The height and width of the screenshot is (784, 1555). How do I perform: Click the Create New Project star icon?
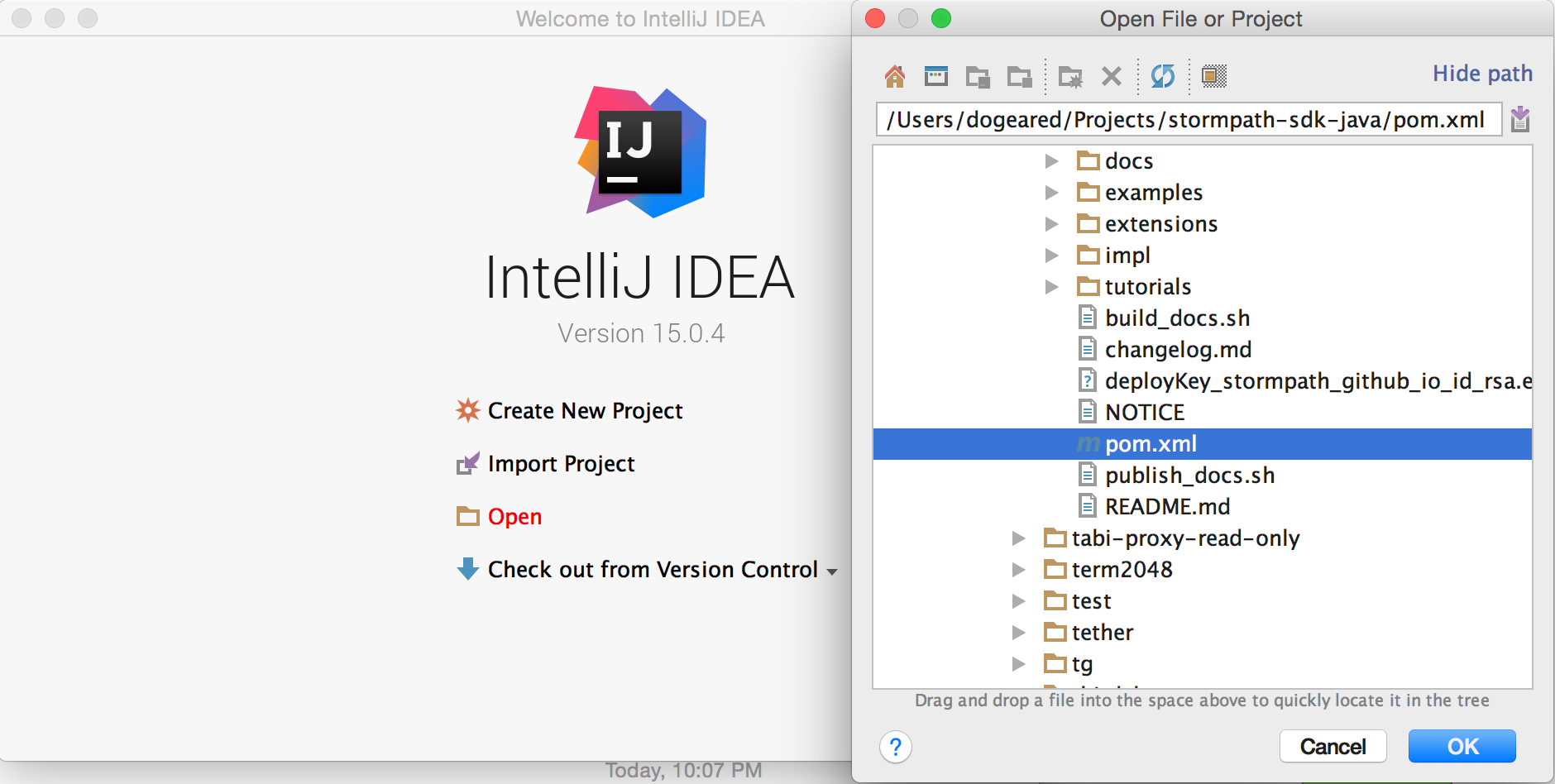click(468, 410)
